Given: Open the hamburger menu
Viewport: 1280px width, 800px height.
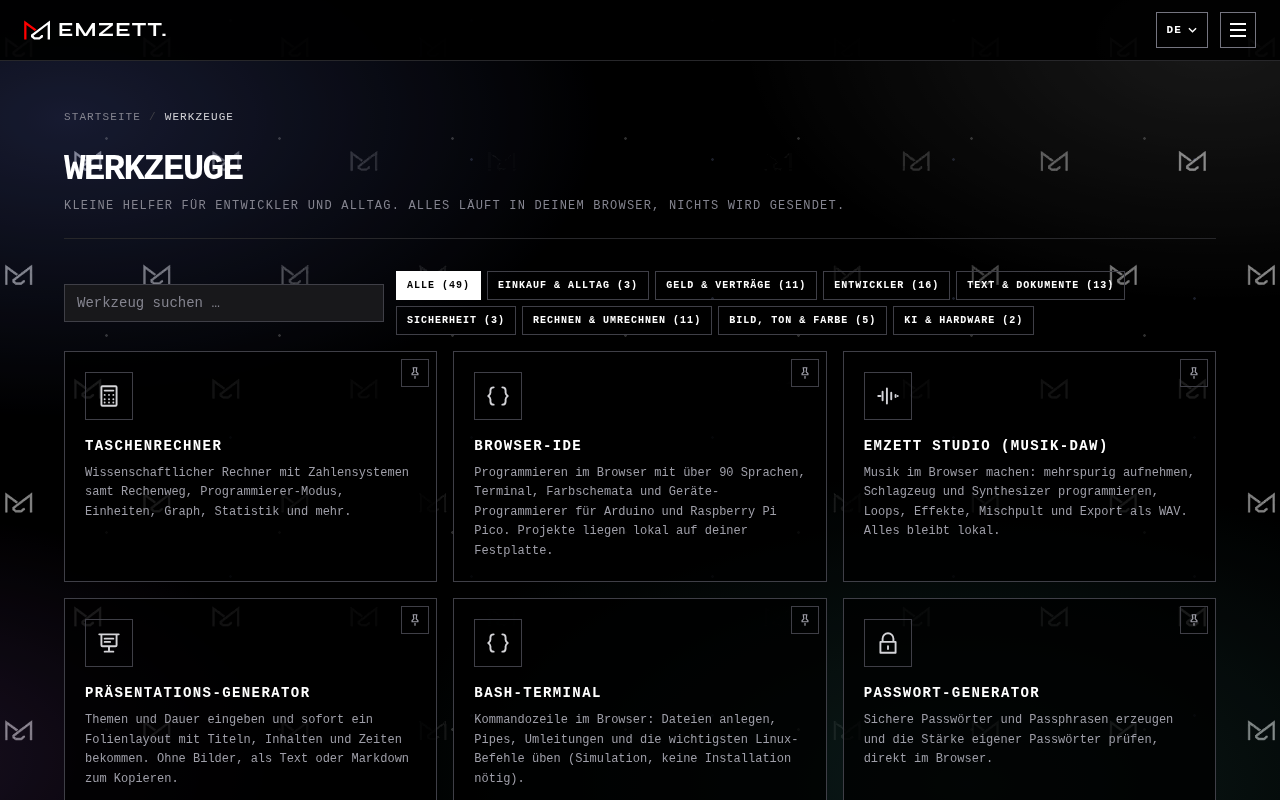Looking at the screenshot, I should (1238, 30).
